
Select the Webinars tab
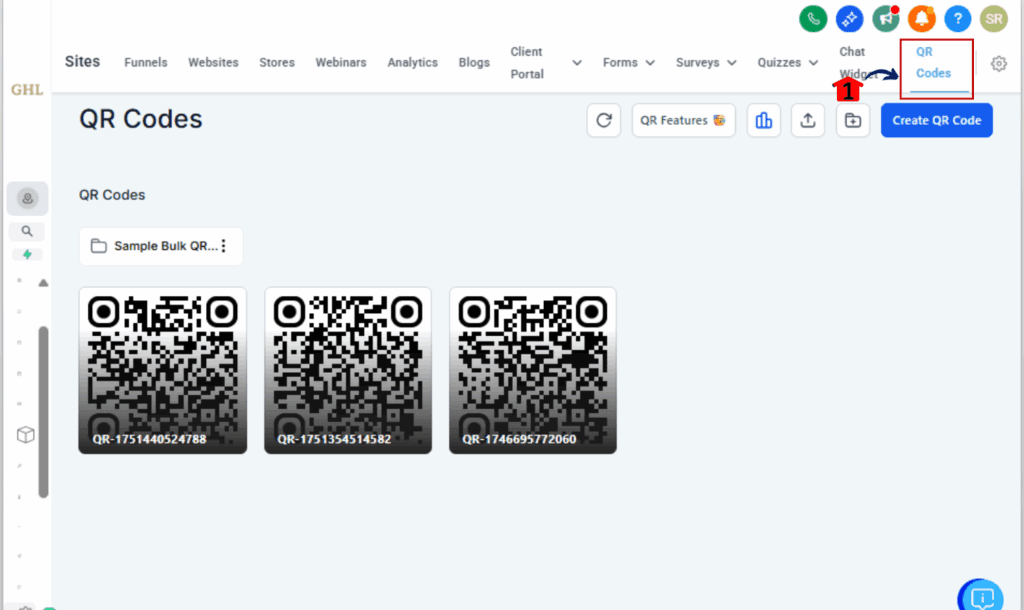pyautogui.click(x=341, y=63)
